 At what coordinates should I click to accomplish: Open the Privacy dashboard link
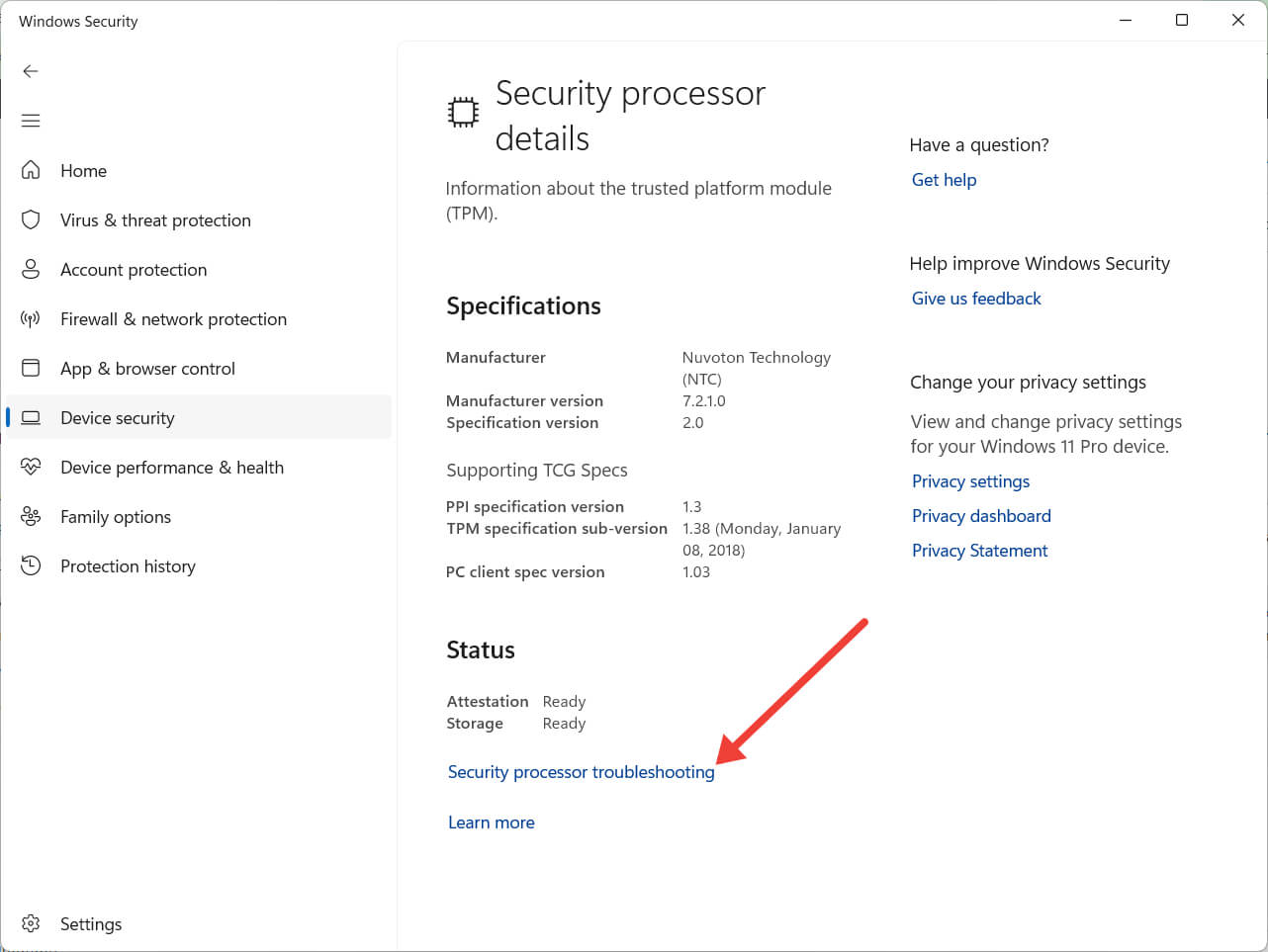coord(980,515)
